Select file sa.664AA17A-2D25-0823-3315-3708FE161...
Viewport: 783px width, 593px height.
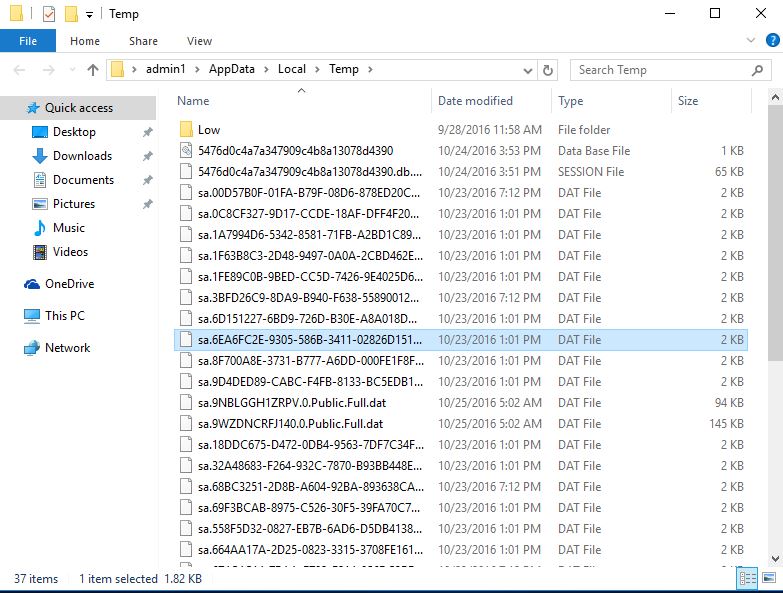point(460,549)
